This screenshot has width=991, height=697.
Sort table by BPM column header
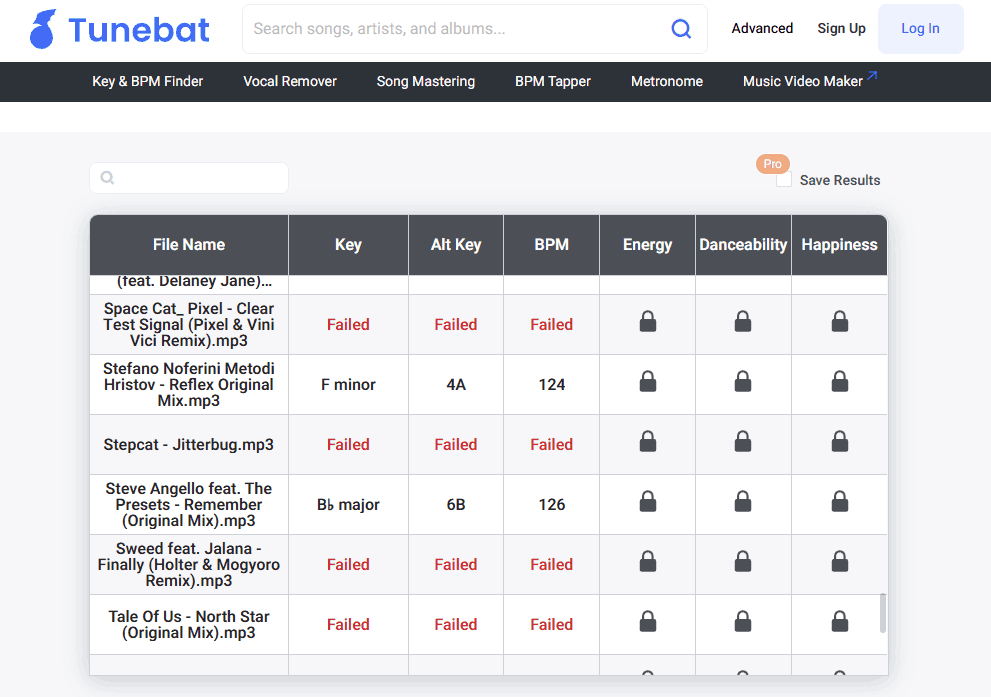coord(551,245)
